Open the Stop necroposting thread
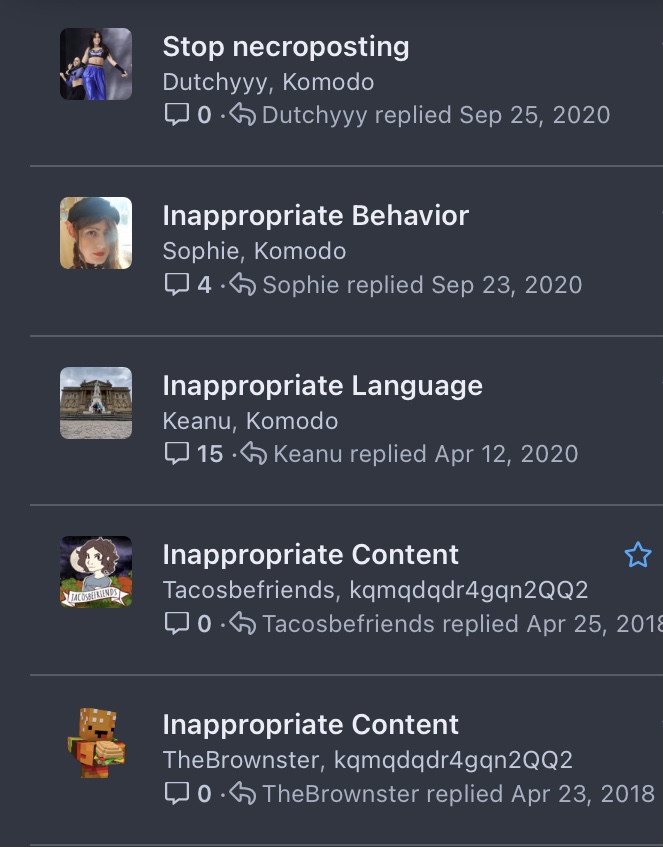The height and width of the screenshot is (847, 663). pyautogui.click(x=286, y=47)
